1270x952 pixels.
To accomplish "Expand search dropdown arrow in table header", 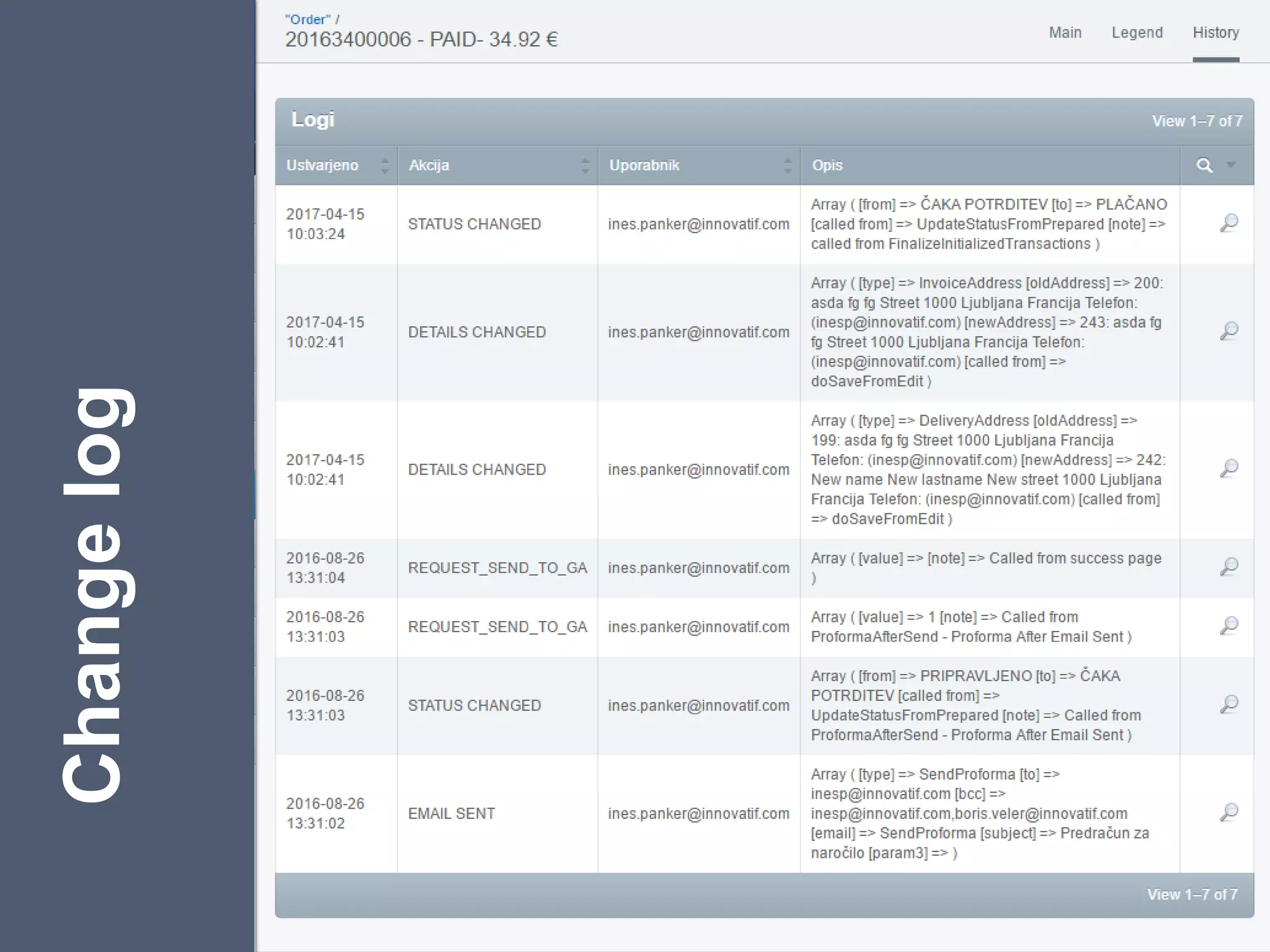I will point(1232,165).
